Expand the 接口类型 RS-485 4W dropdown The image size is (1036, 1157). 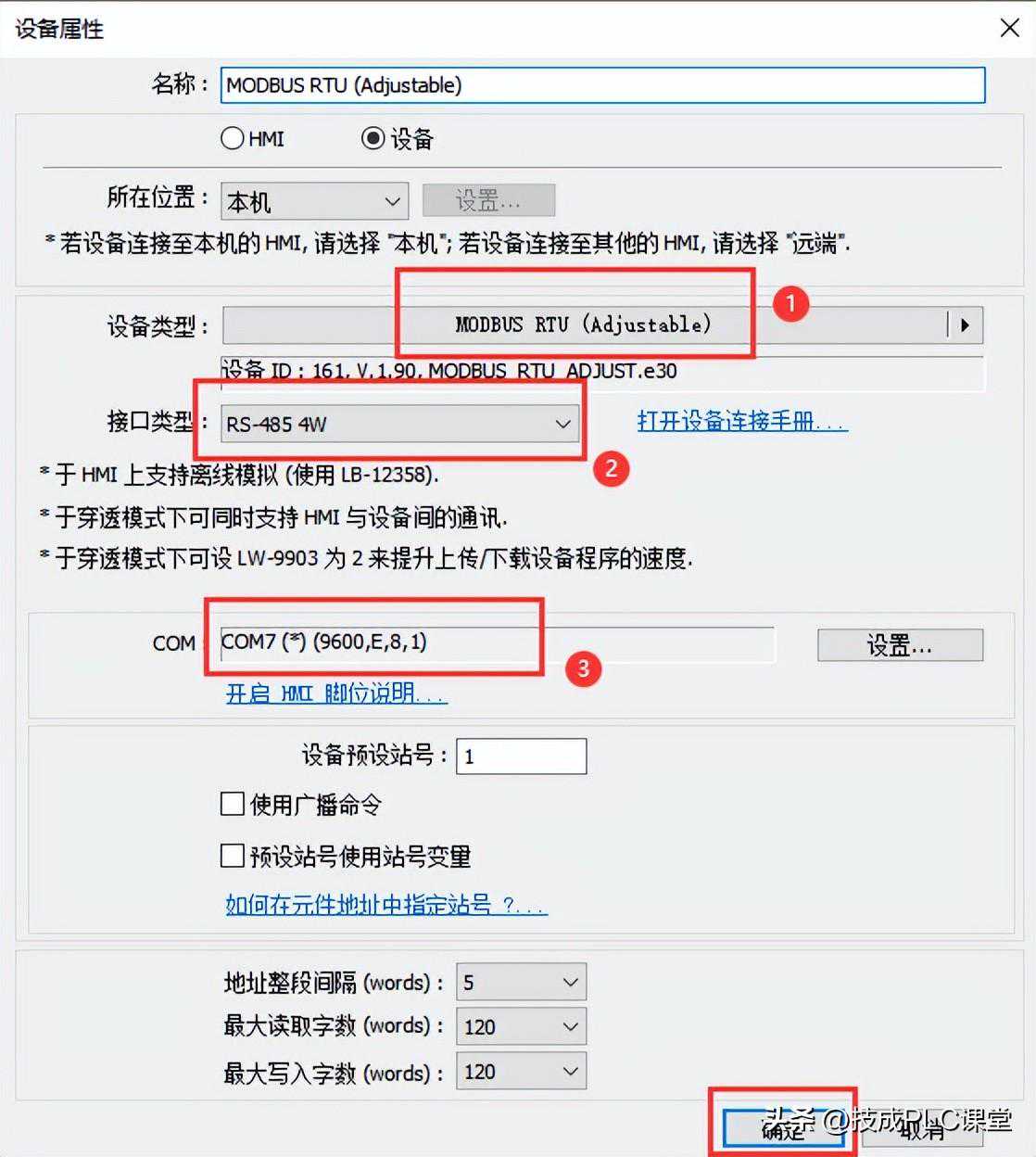pyautogui.click(x=400, y=424)
